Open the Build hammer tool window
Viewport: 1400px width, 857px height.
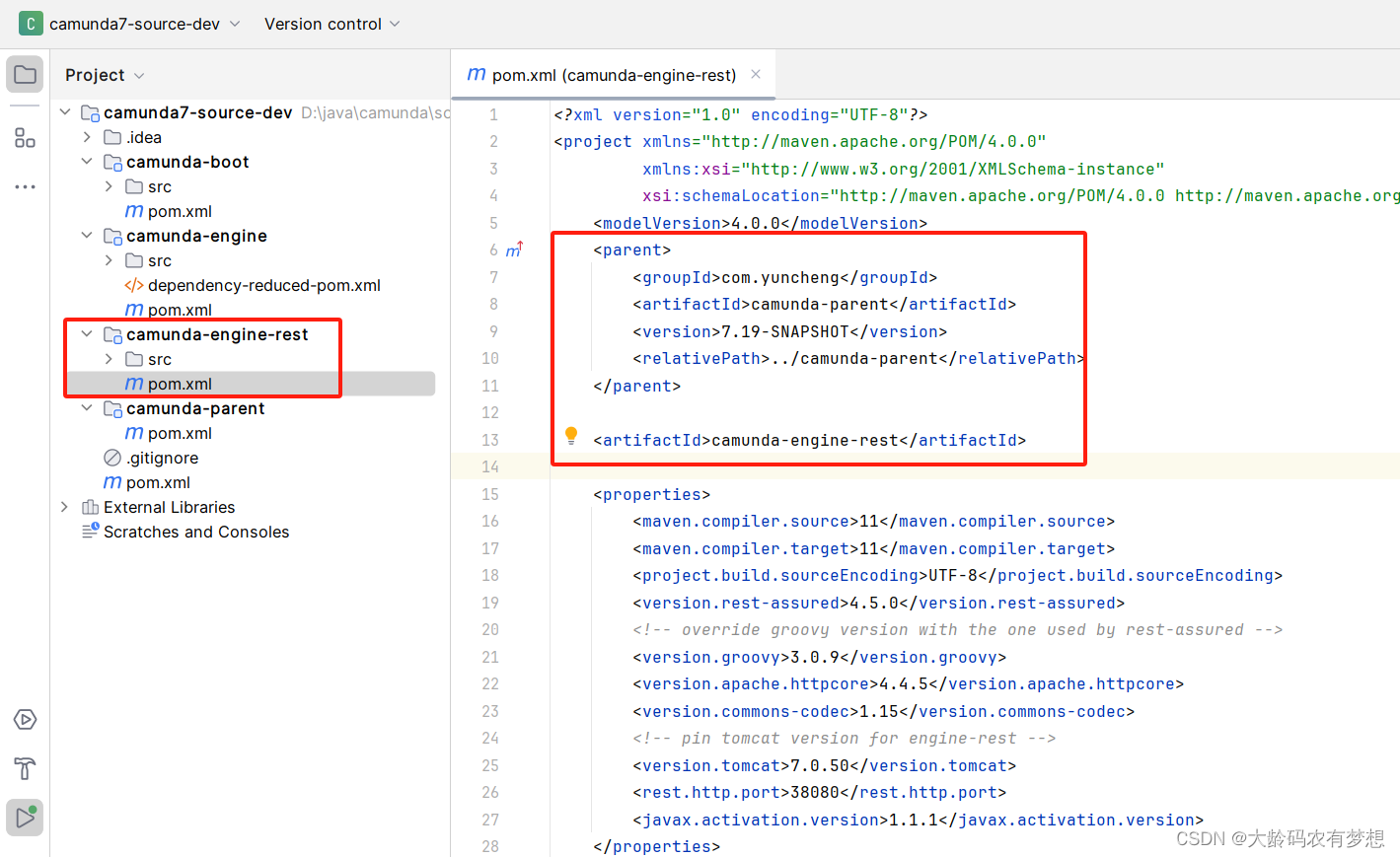25,768
